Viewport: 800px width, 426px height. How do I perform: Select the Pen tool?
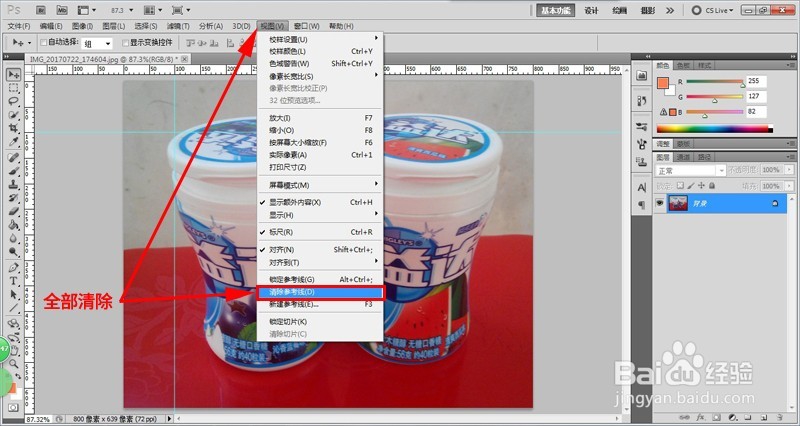[x=14, y=267]
